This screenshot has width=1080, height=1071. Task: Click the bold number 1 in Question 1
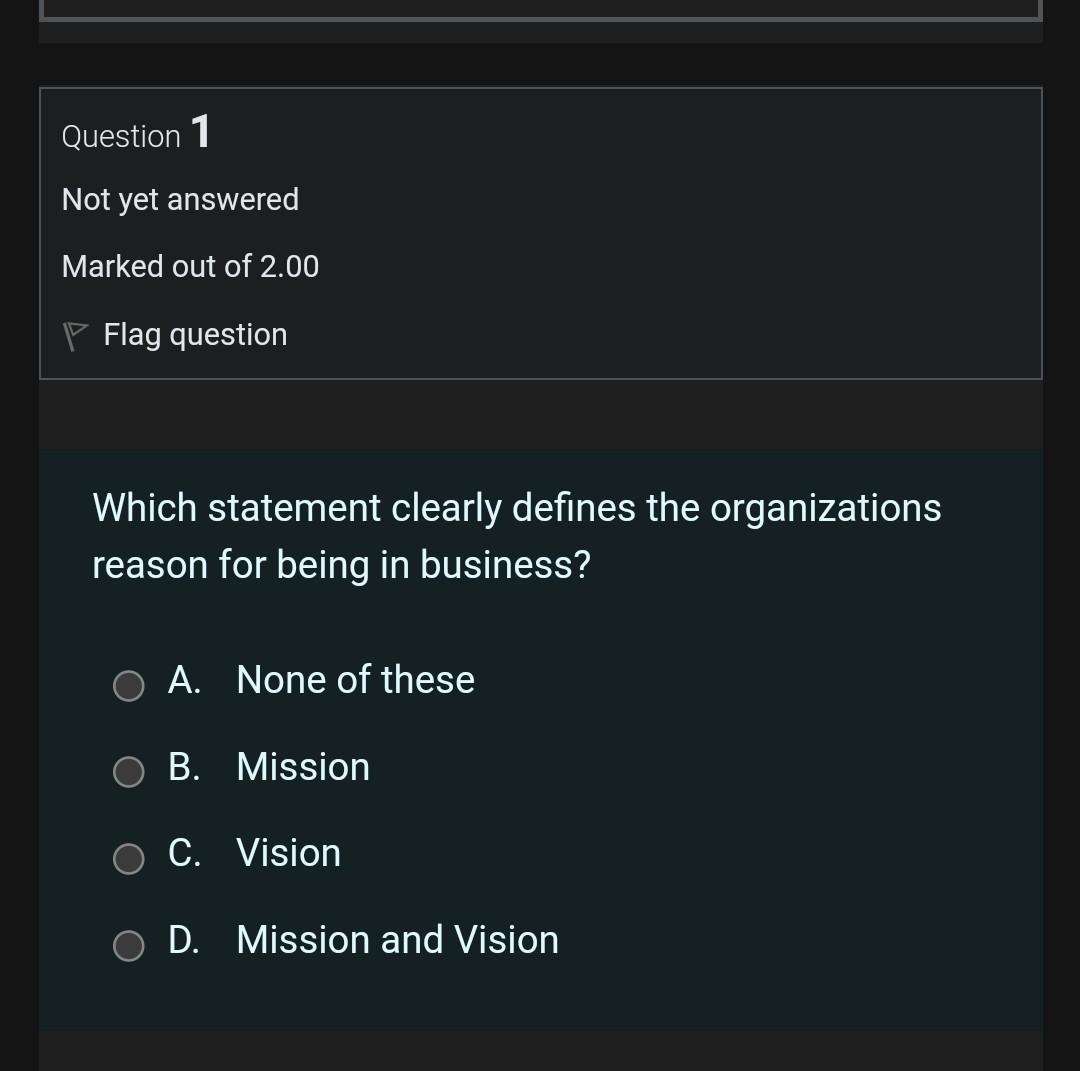(x=202, y=133)
